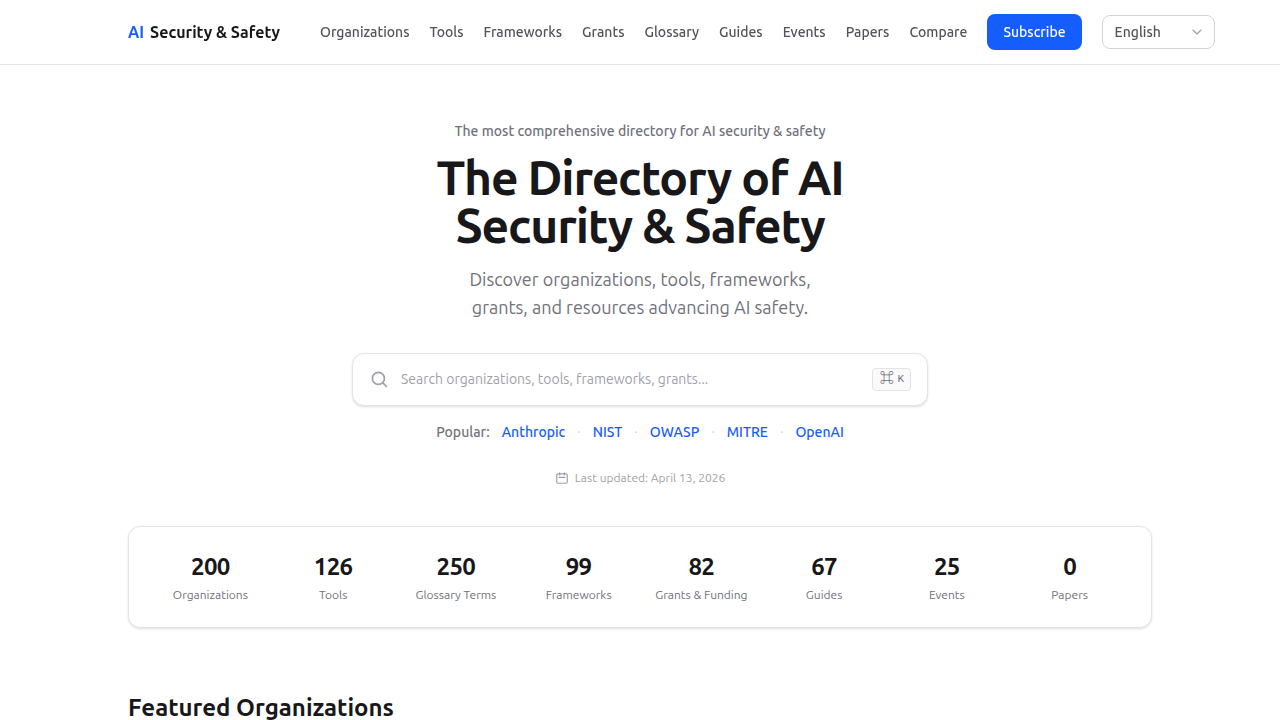Go to AI Security & Safety home logo

pos(204,32)
